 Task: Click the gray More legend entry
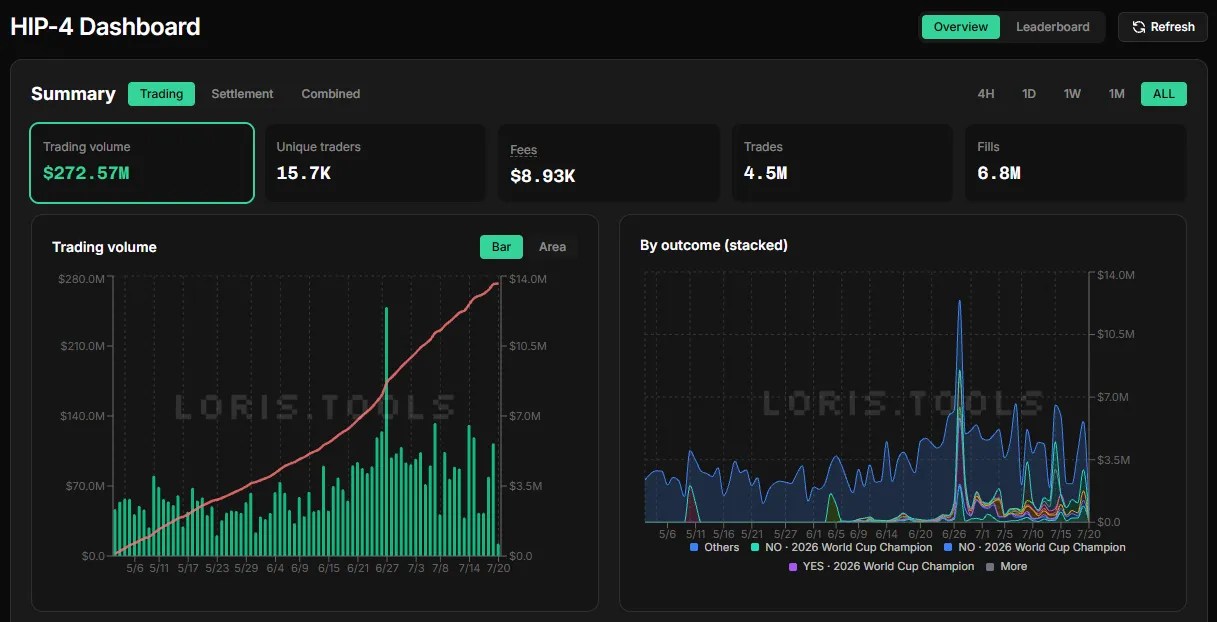pos(1006,566)
